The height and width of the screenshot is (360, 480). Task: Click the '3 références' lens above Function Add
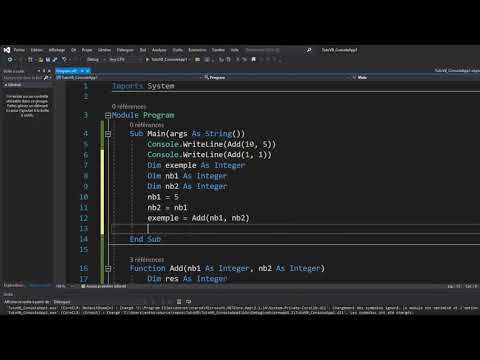pyautogui.click(x=147, y=259)
